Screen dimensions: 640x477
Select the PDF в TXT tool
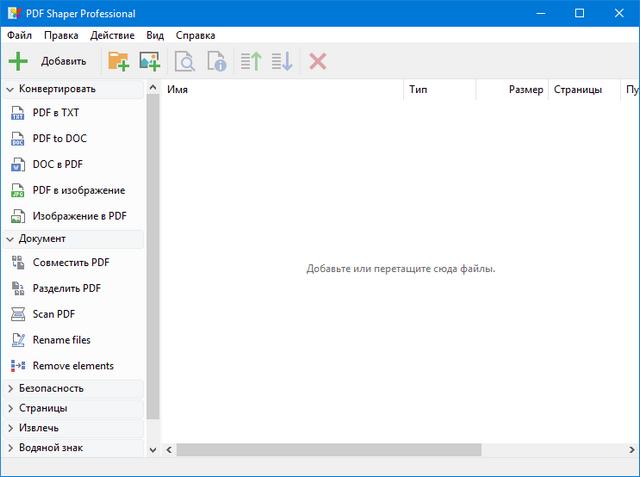coord(56,113)
